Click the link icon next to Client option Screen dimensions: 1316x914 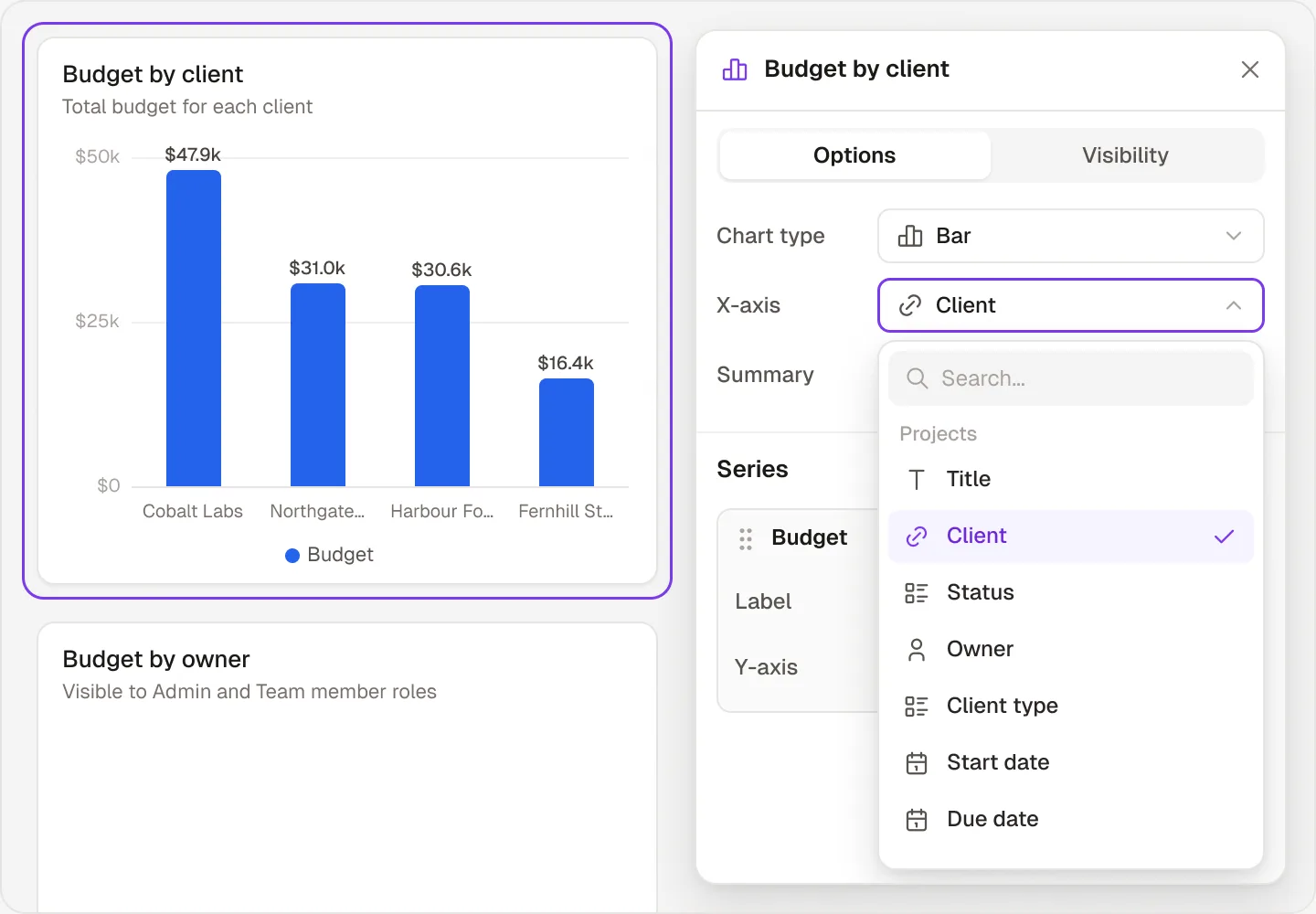point(917,537)
